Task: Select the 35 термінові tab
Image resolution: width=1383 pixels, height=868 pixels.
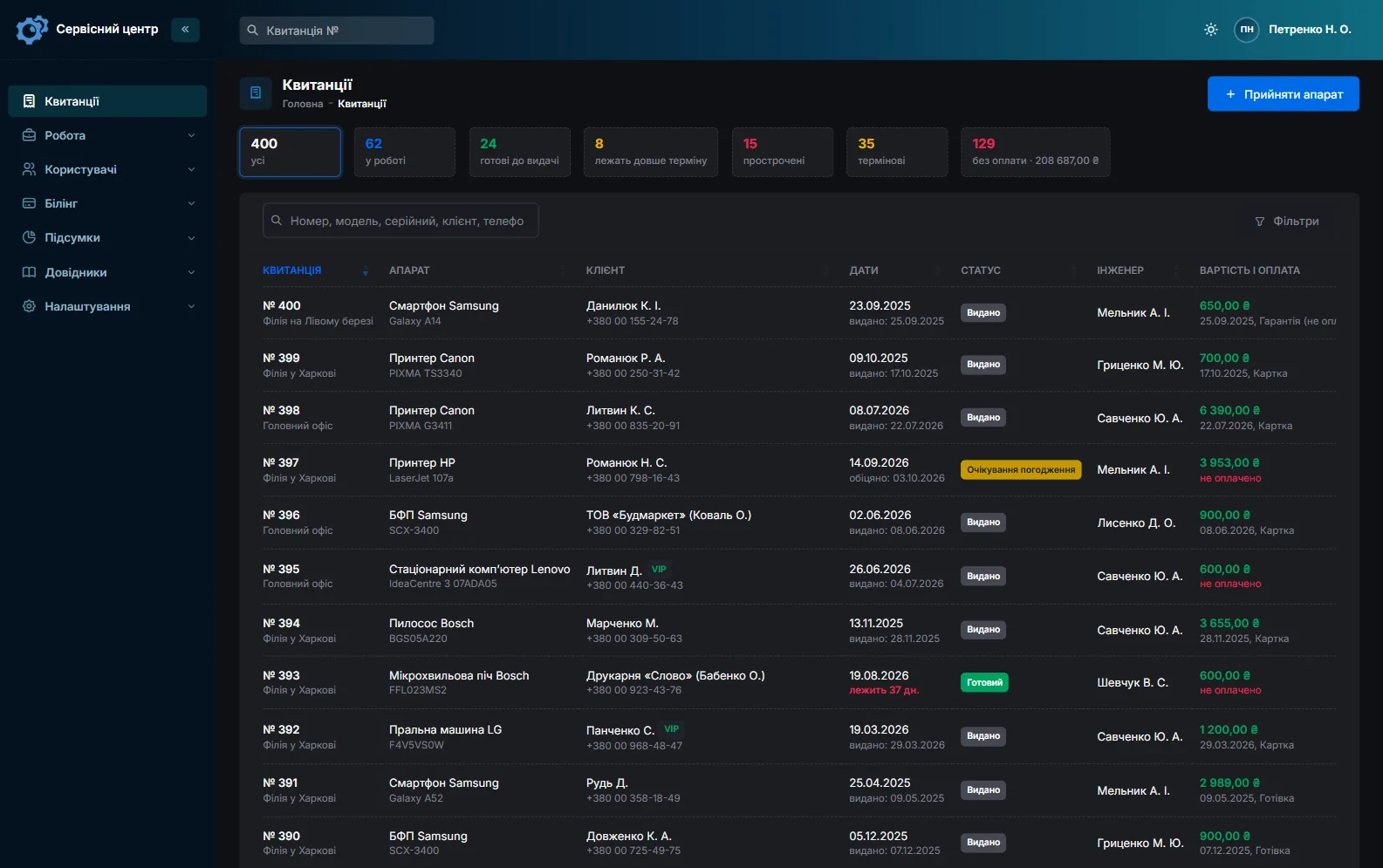Action: pos(897,152)
